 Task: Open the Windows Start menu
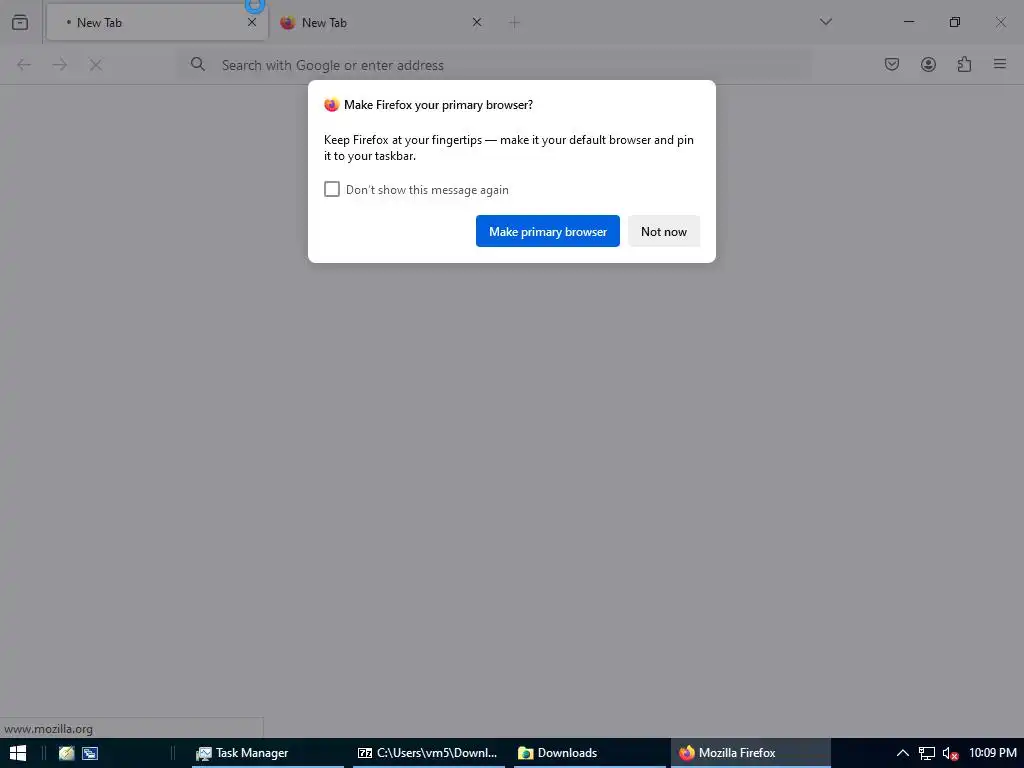18,753
